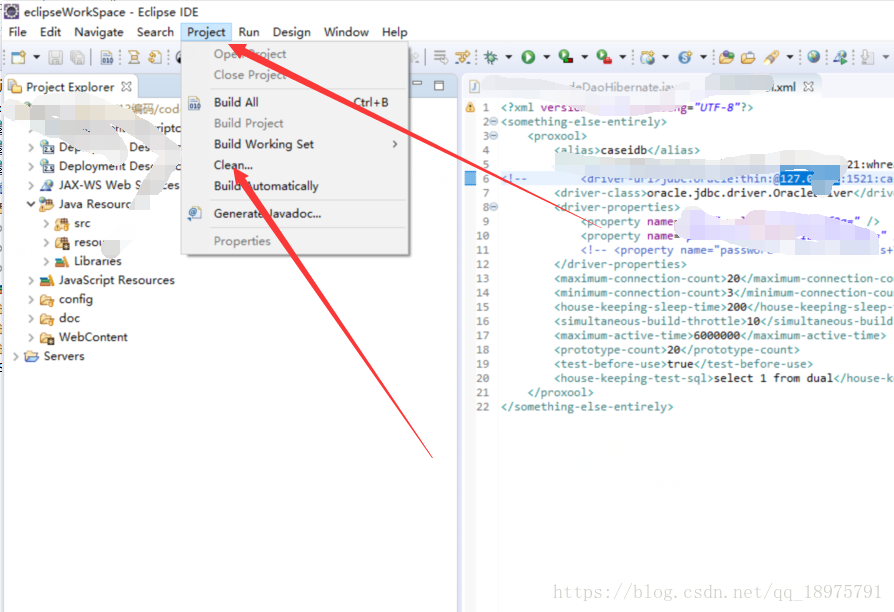
Task: Click the warning marker on line 1
Action: [x=470, y=107]
